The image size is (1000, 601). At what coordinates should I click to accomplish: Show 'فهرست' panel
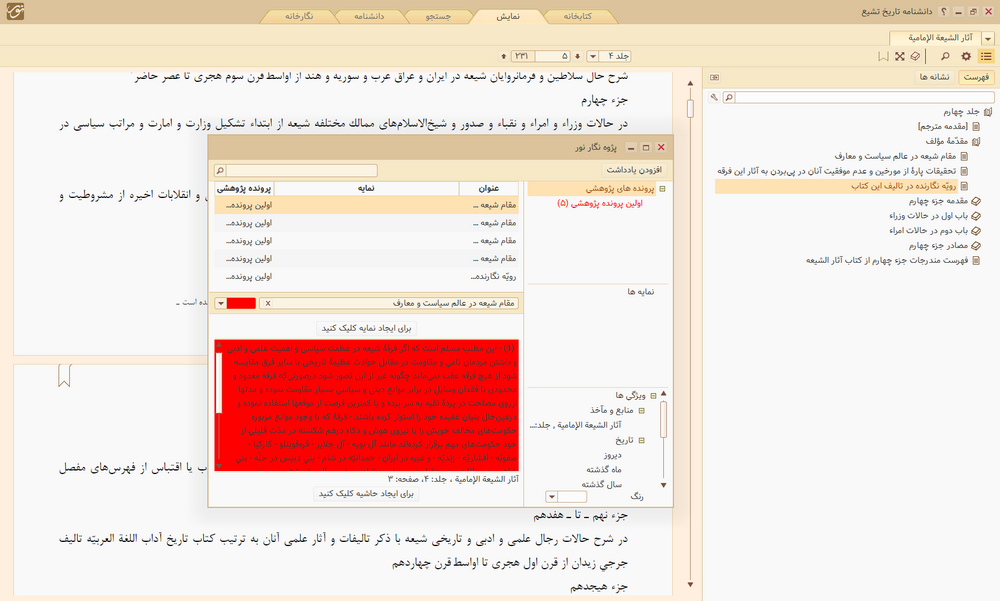(976, 77)
